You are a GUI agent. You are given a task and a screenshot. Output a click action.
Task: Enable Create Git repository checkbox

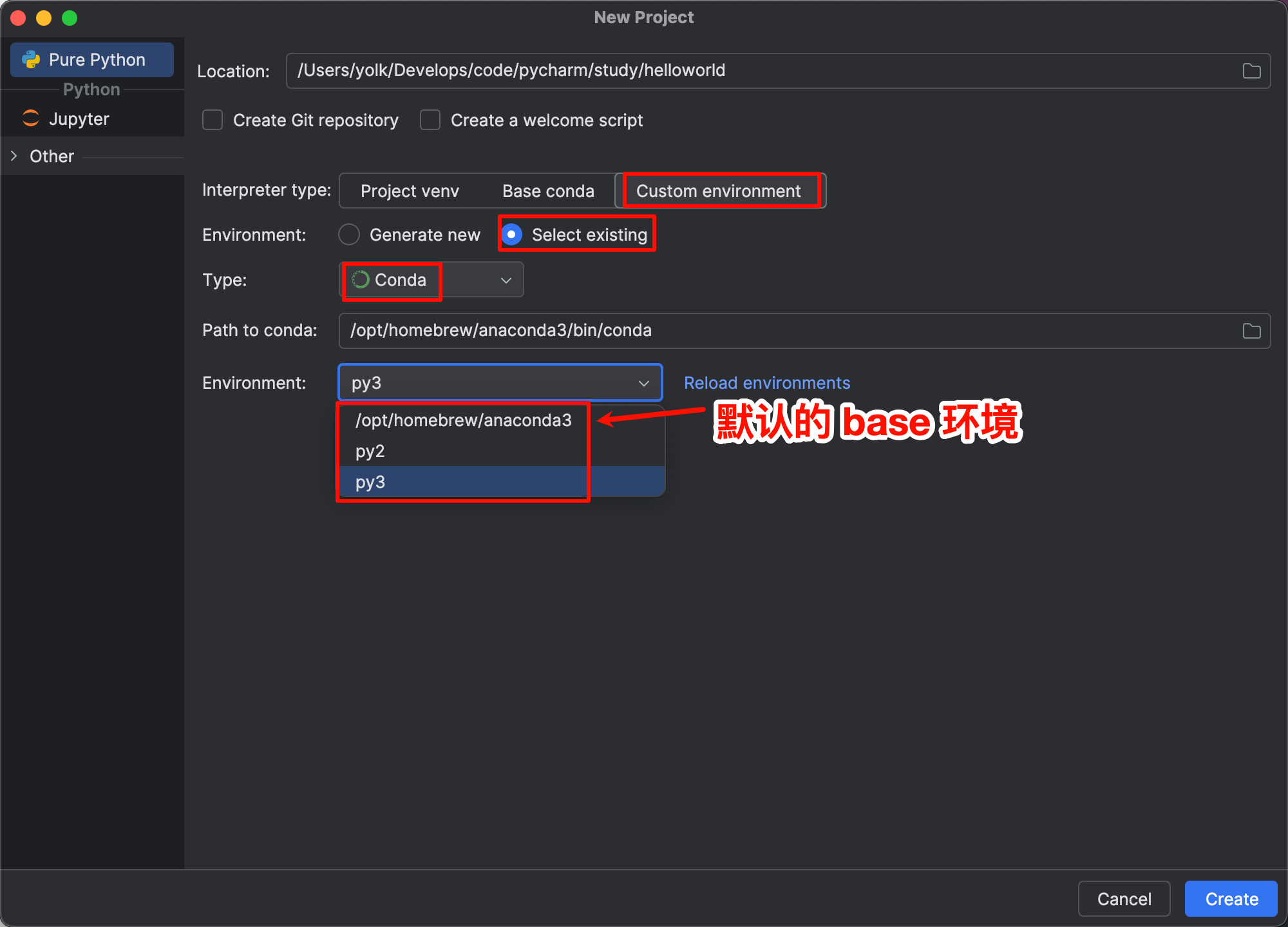coord(213,120)
